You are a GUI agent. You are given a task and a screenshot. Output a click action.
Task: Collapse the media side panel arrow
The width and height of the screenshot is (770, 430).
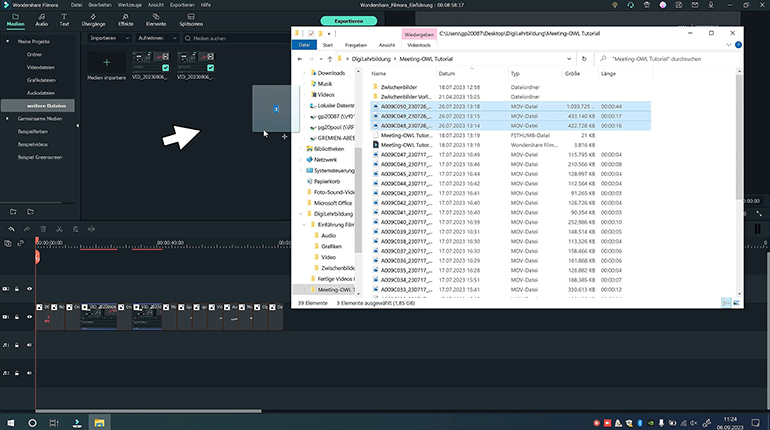click(78, 126)
